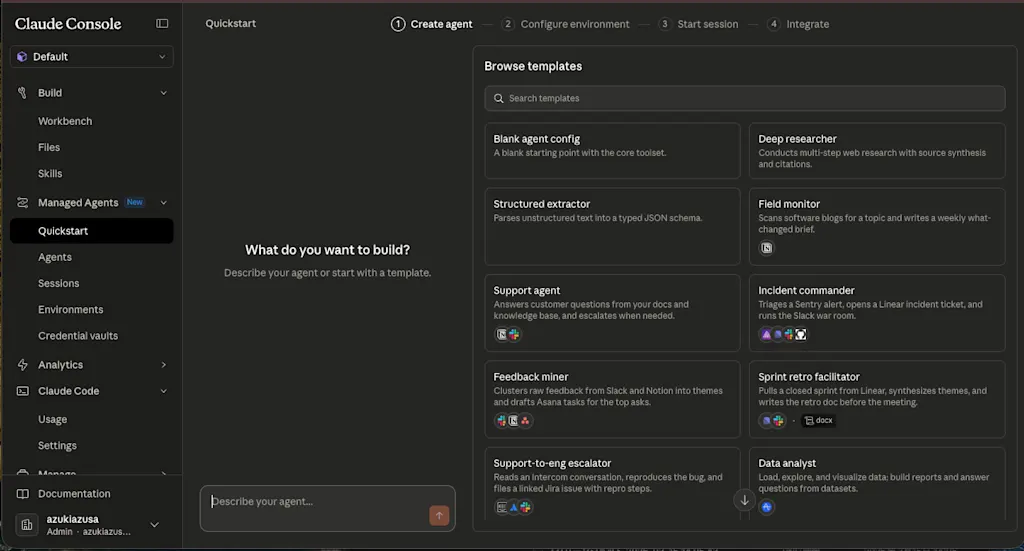Open the azukiazusa account menu chevron
1024x551 pixels.
(155, 524)
